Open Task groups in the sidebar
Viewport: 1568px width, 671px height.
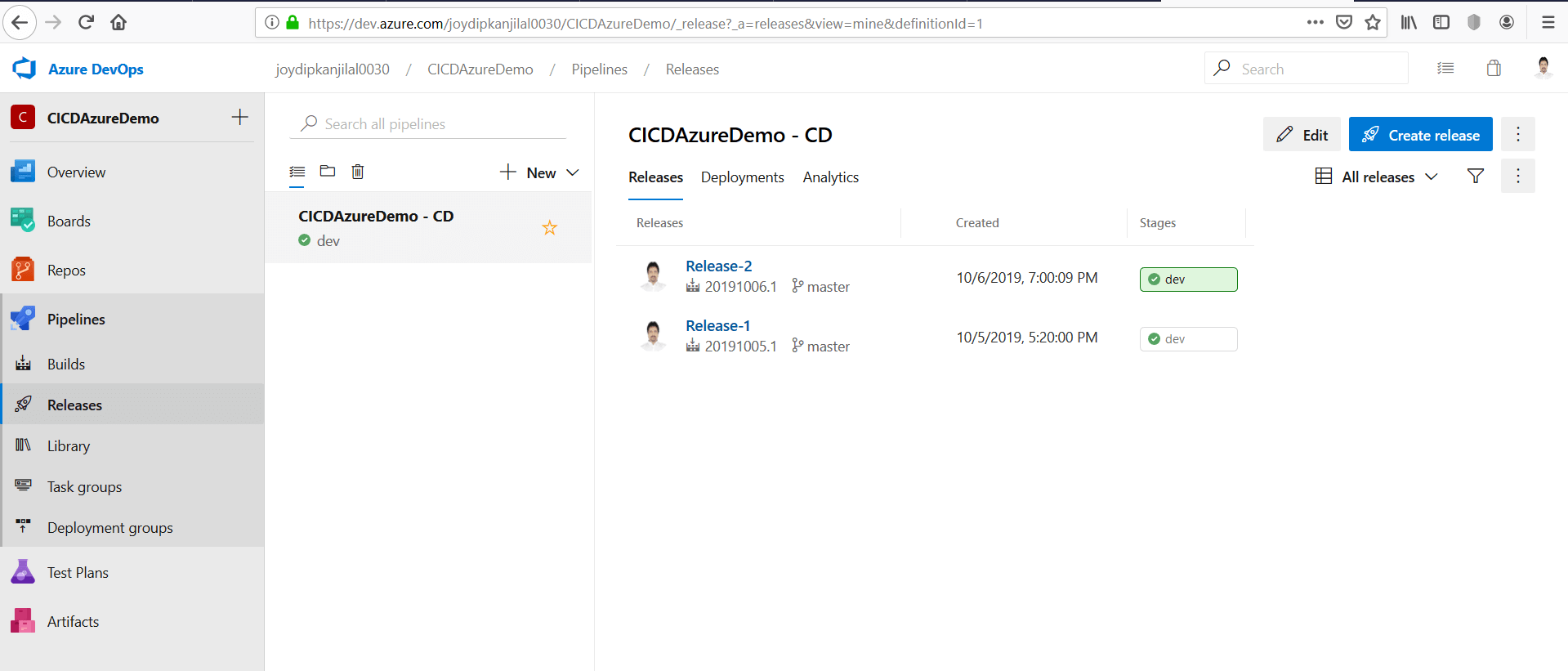tap(132, 486)
